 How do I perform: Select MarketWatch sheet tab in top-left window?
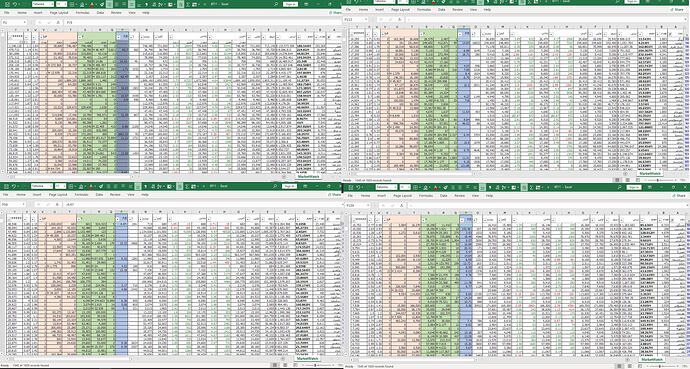pyautogui.click(x=308, y=176)
